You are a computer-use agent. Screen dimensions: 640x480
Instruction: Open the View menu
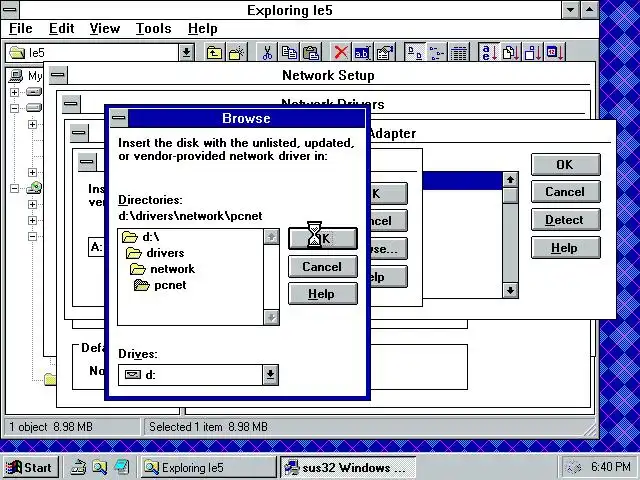coord(104,29)
